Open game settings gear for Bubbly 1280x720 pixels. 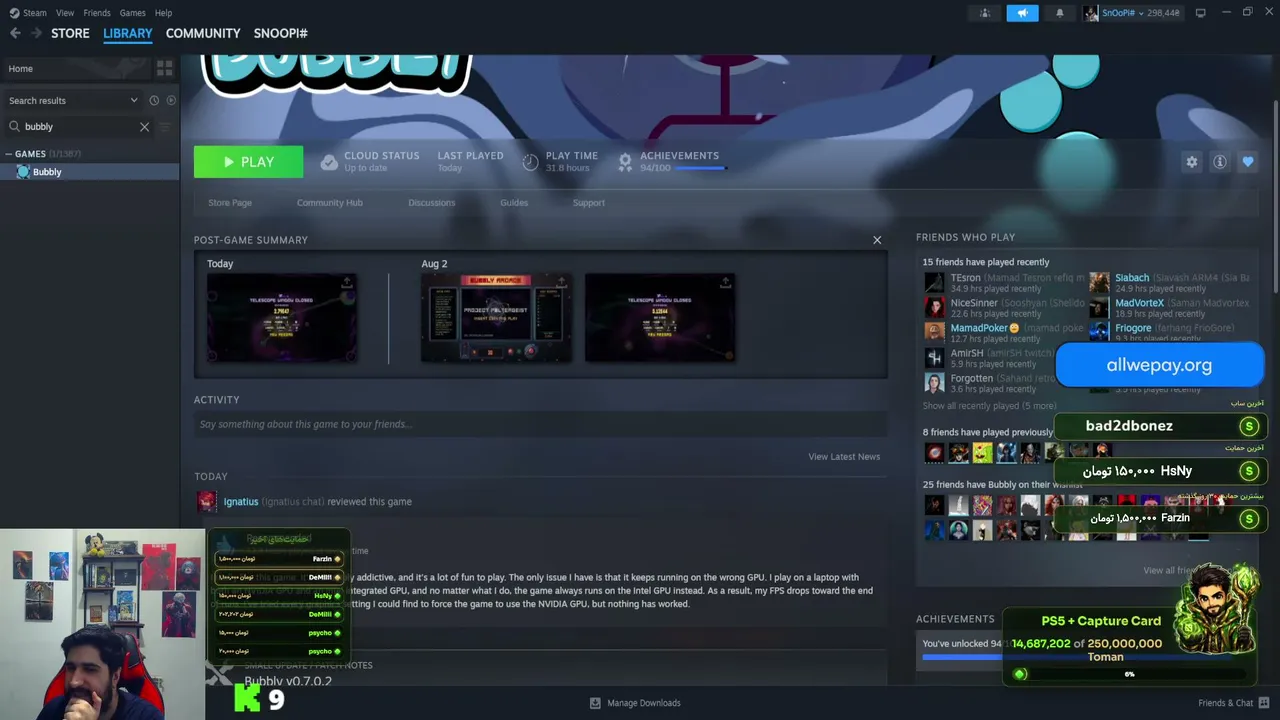tap(1191, 162)
